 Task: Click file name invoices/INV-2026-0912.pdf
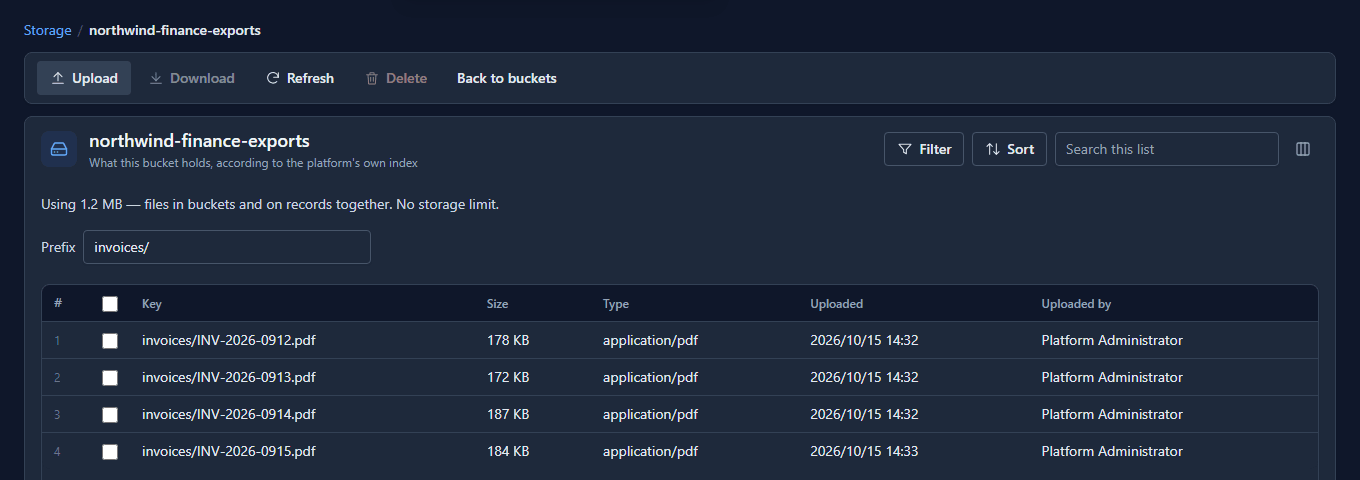click(x=229, y=340)
